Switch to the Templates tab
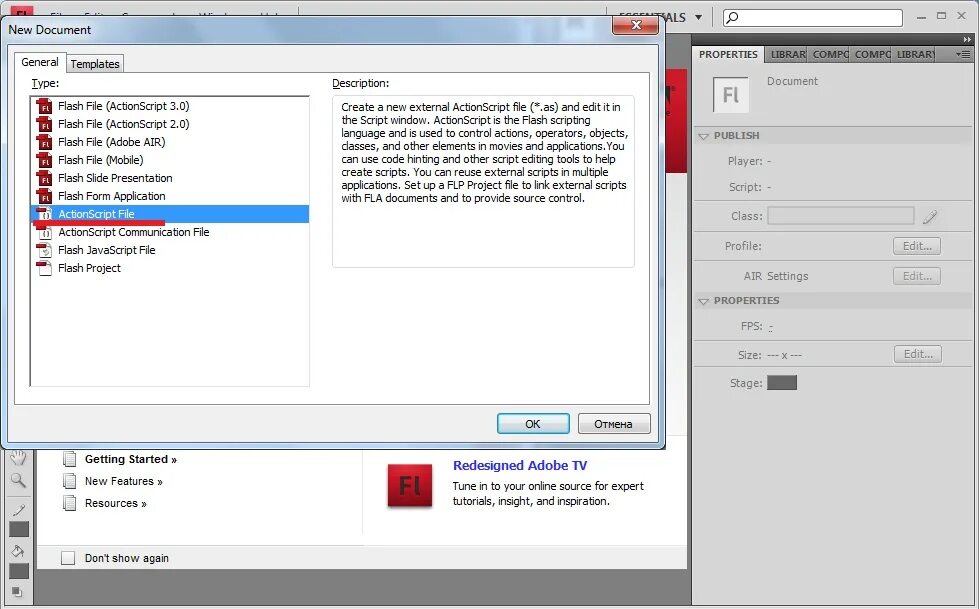Image resolution: width=980 pixels, height=609 pixels. coord(94,64)
